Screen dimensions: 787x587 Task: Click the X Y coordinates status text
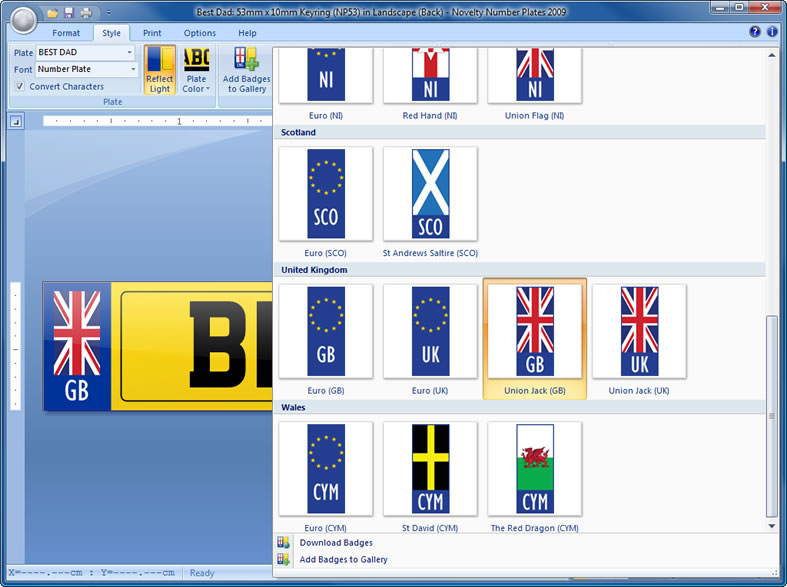click(91, 573)
